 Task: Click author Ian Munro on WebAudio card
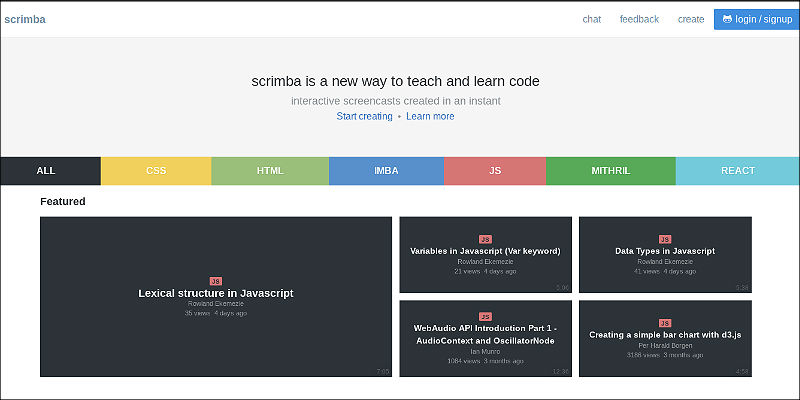485,352
